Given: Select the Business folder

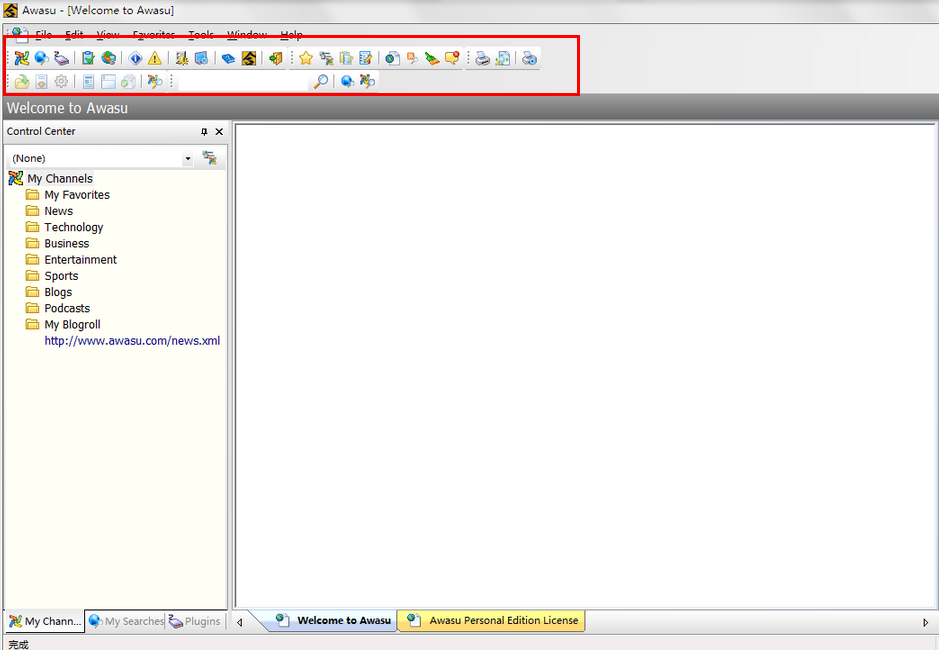Looking at the screenshot, I should click(66, 243).
